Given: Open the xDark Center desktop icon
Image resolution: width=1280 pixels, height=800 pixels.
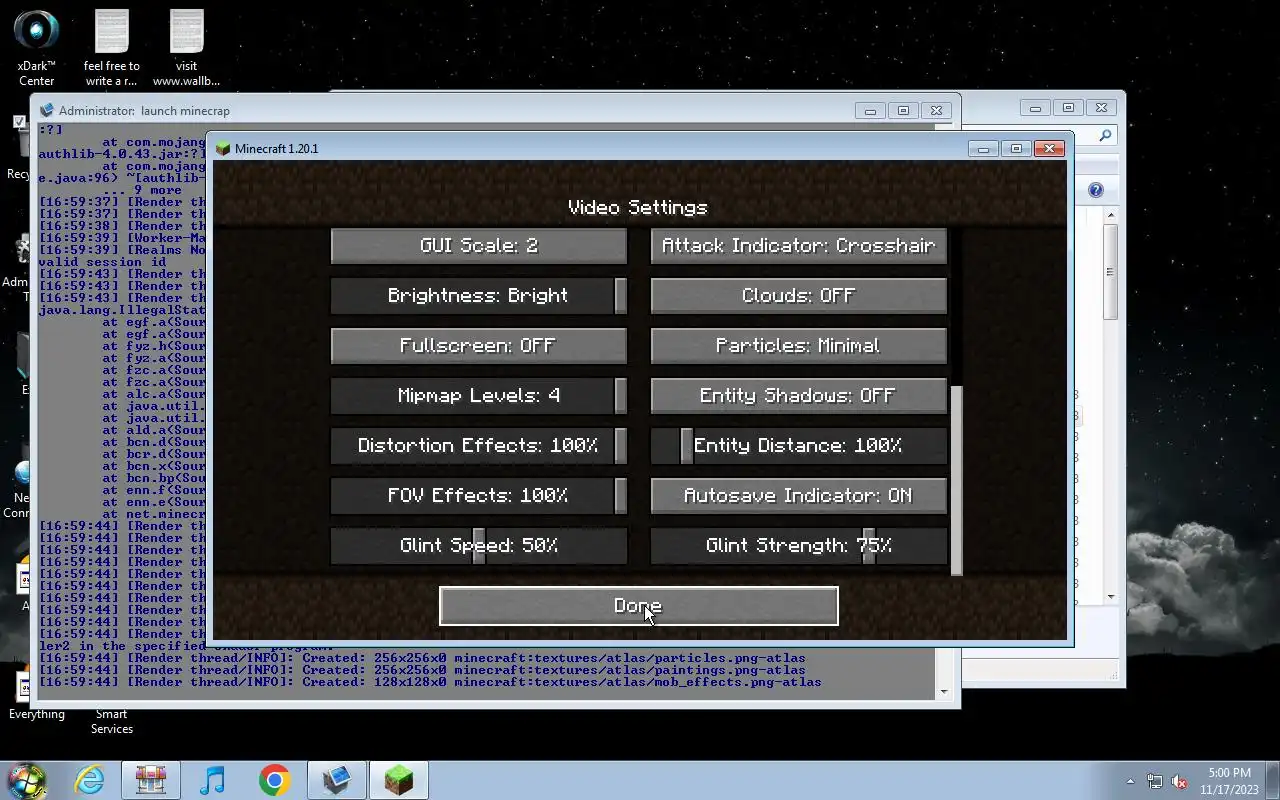Looking at the screenshot, I should (x=37, y=47).
